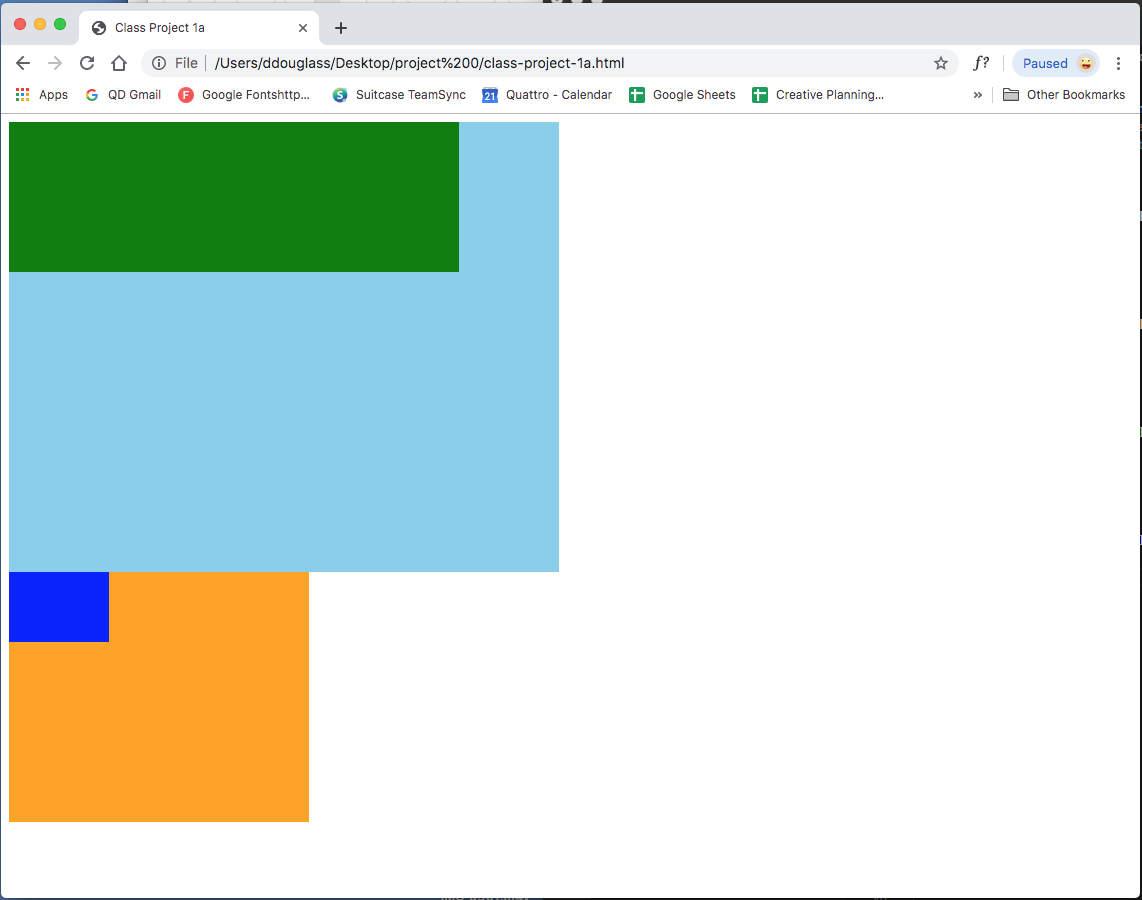Click the green rectangle

(x=234, y=197)
